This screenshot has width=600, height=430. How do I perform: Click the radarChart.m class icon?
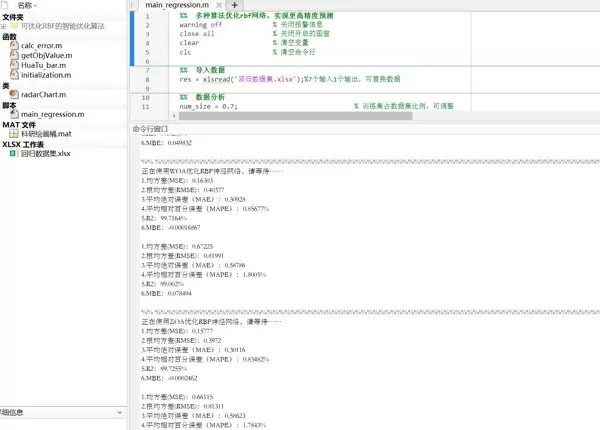pyautogui.click(x=13, y=95)
